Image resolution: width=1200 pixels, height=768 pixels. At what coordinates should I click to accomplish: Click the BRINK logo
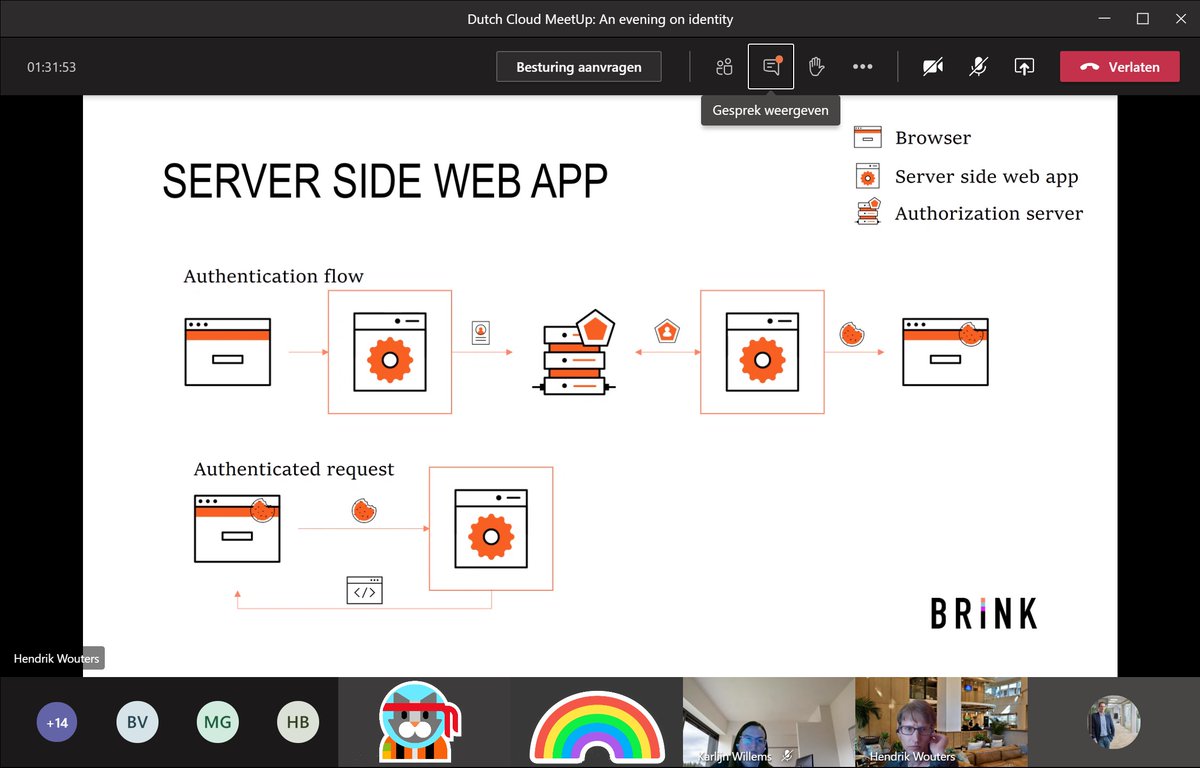[x=984, y=613]
